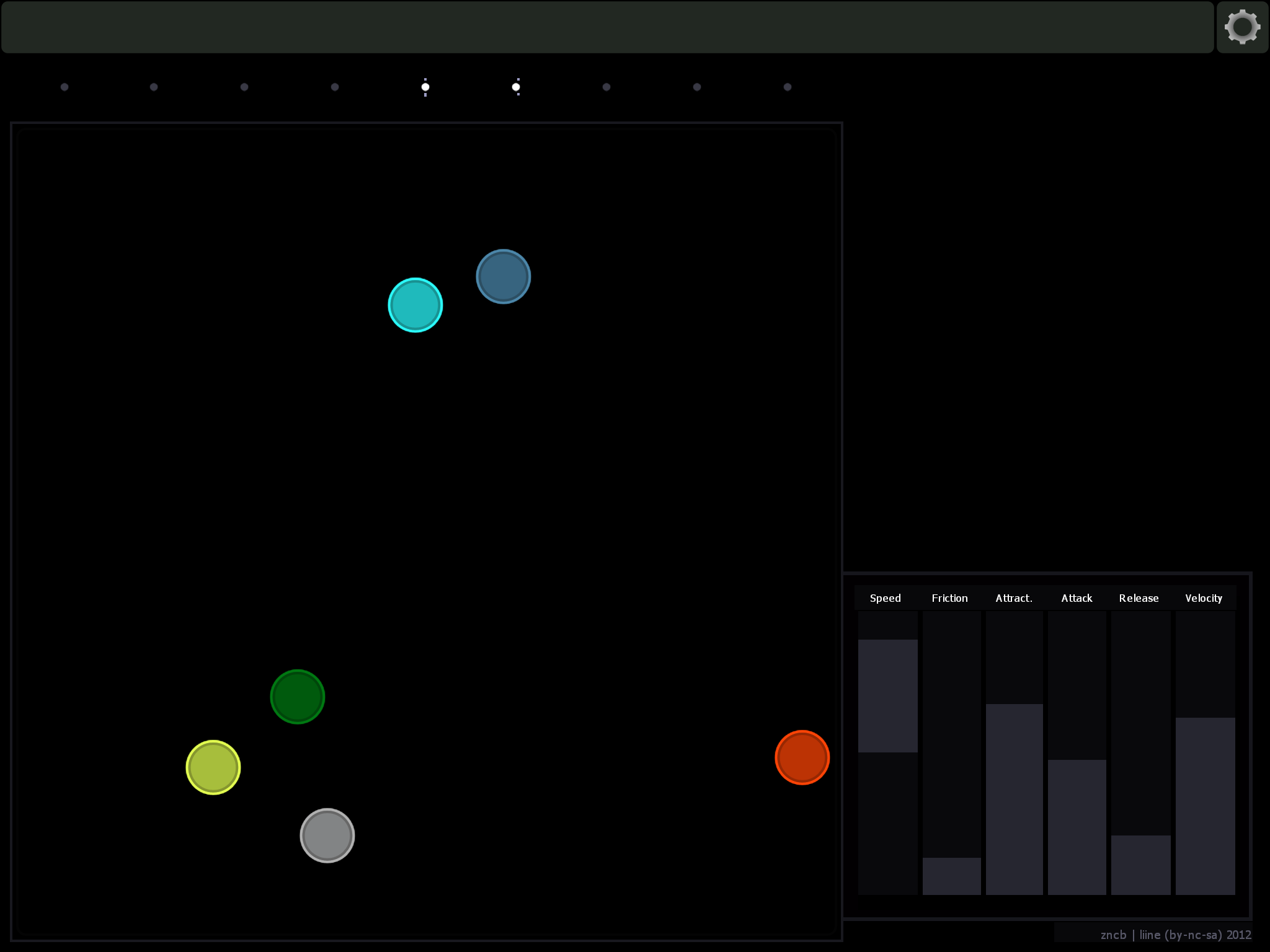Toggle the seventh dot in the top row
This screenshot has width=1270, height=952.
pos(606,87)
